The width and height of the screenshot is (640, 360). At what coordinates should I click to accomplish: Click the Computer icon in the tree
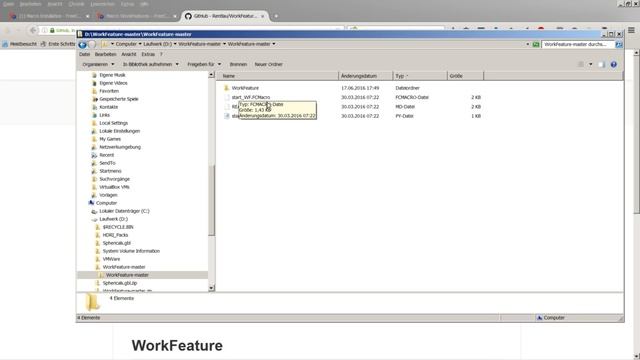pyautogui.click(x=91, y=203)
